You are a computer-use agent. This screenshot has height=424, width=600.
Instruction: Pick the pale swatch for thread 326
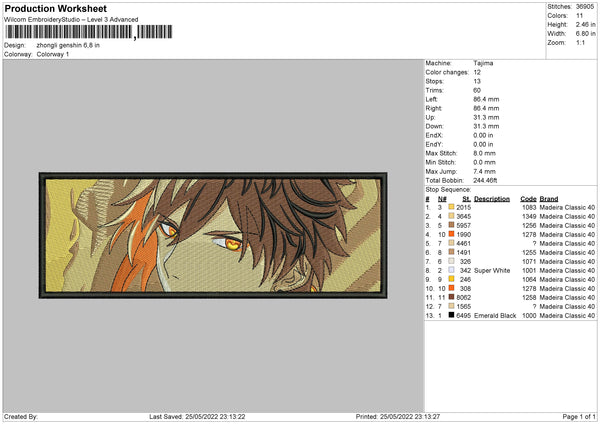click(452, 261)
